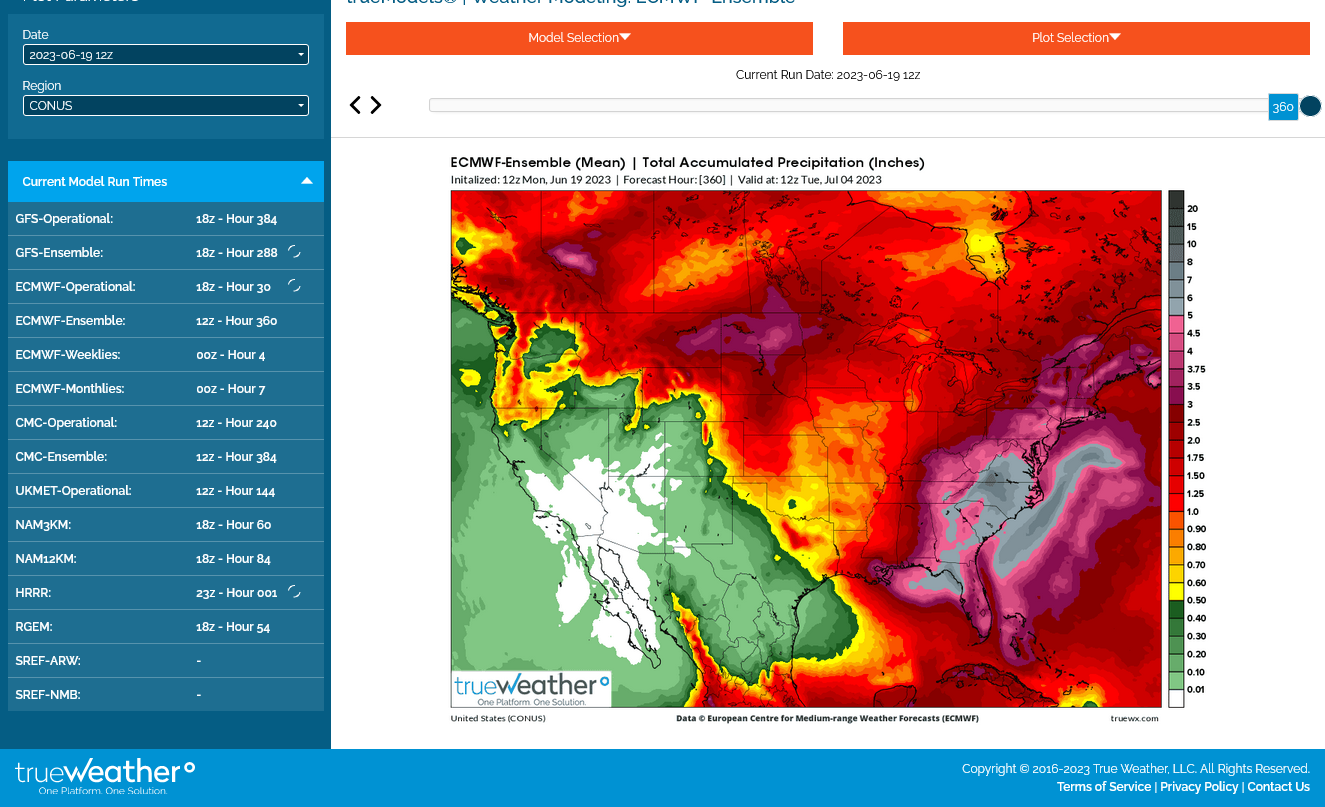Screen dimensions: 1325x807
Task: Click '12z - Hour 240' run time
Action: 236,423
